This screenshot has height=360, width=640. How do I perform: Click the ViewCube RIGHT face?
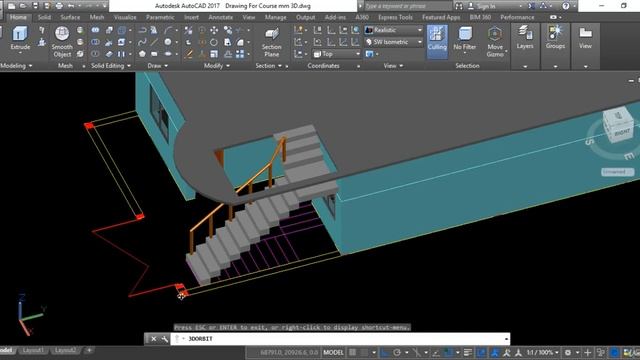tap(622, 133)
